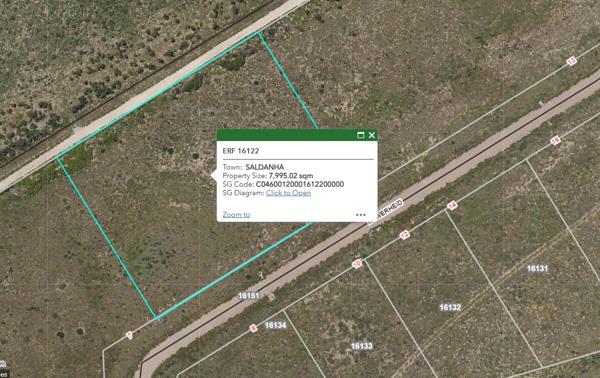
Task: Select the parcel labeled 16134
Action: point(276,325)
